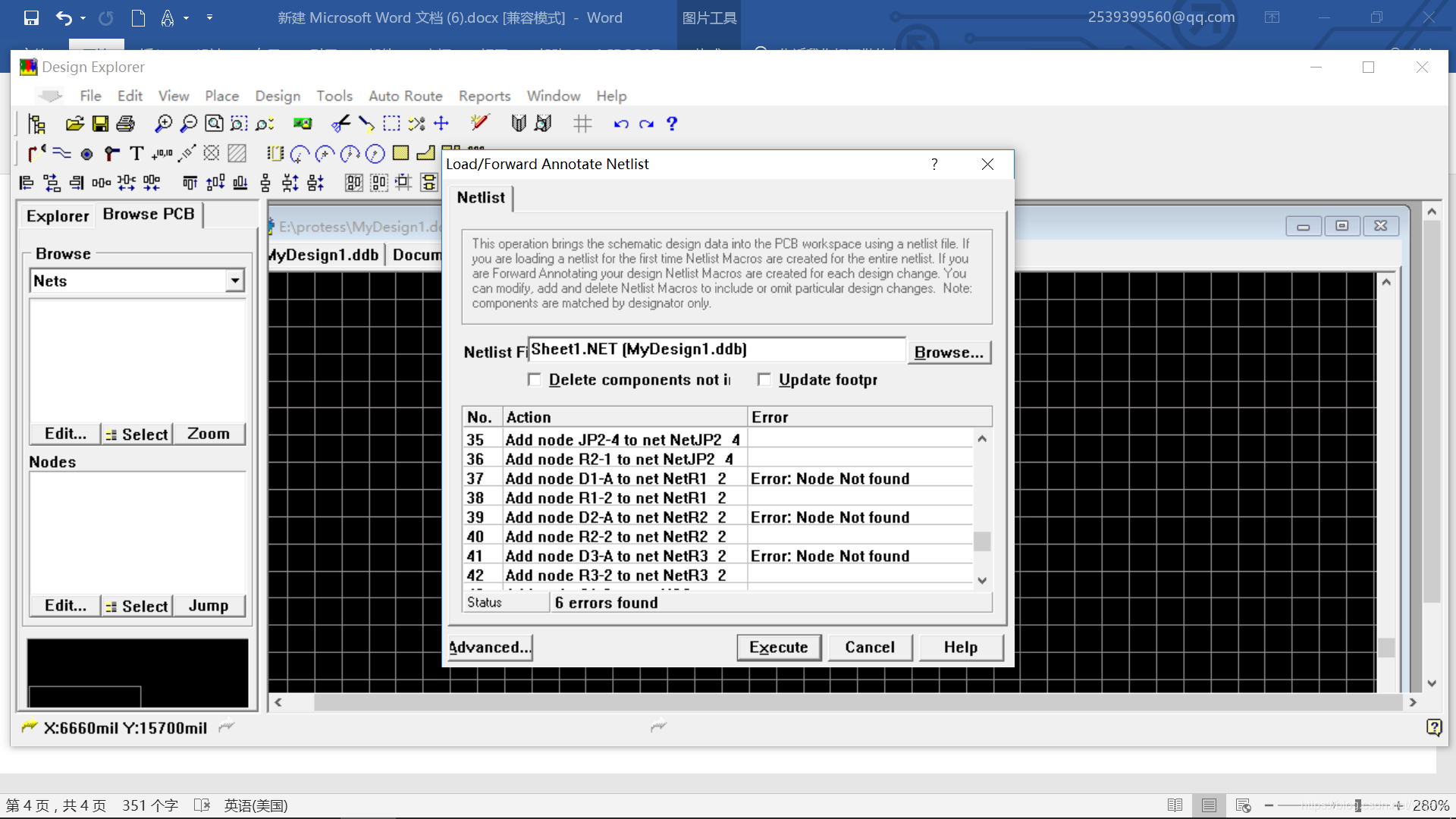Click the Snap Grid hash icon
Screen dimensions: 1456x819
(582, 124)
